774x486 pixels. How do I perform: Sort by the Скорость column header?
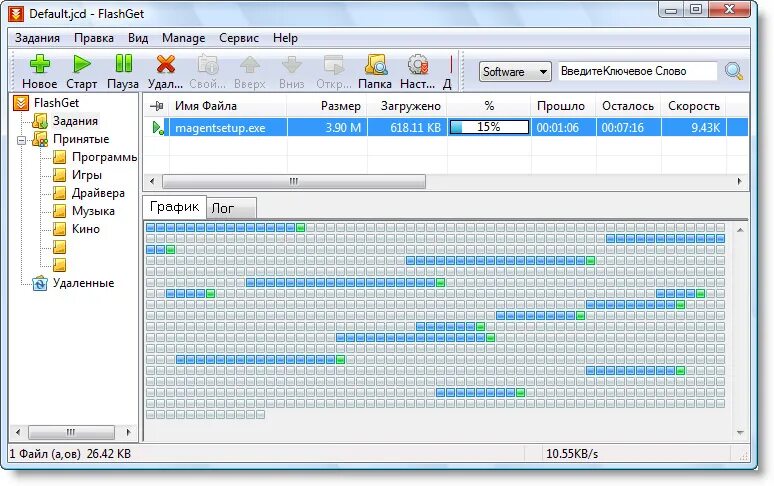coord(694,106)
